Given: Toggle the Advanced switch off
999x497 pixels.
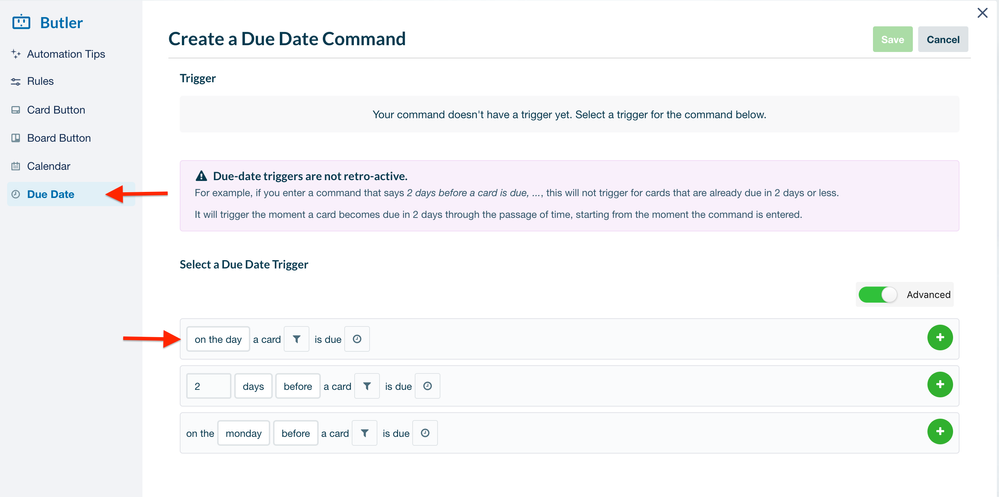Looking at the screenshot, I should click(877, 294).
